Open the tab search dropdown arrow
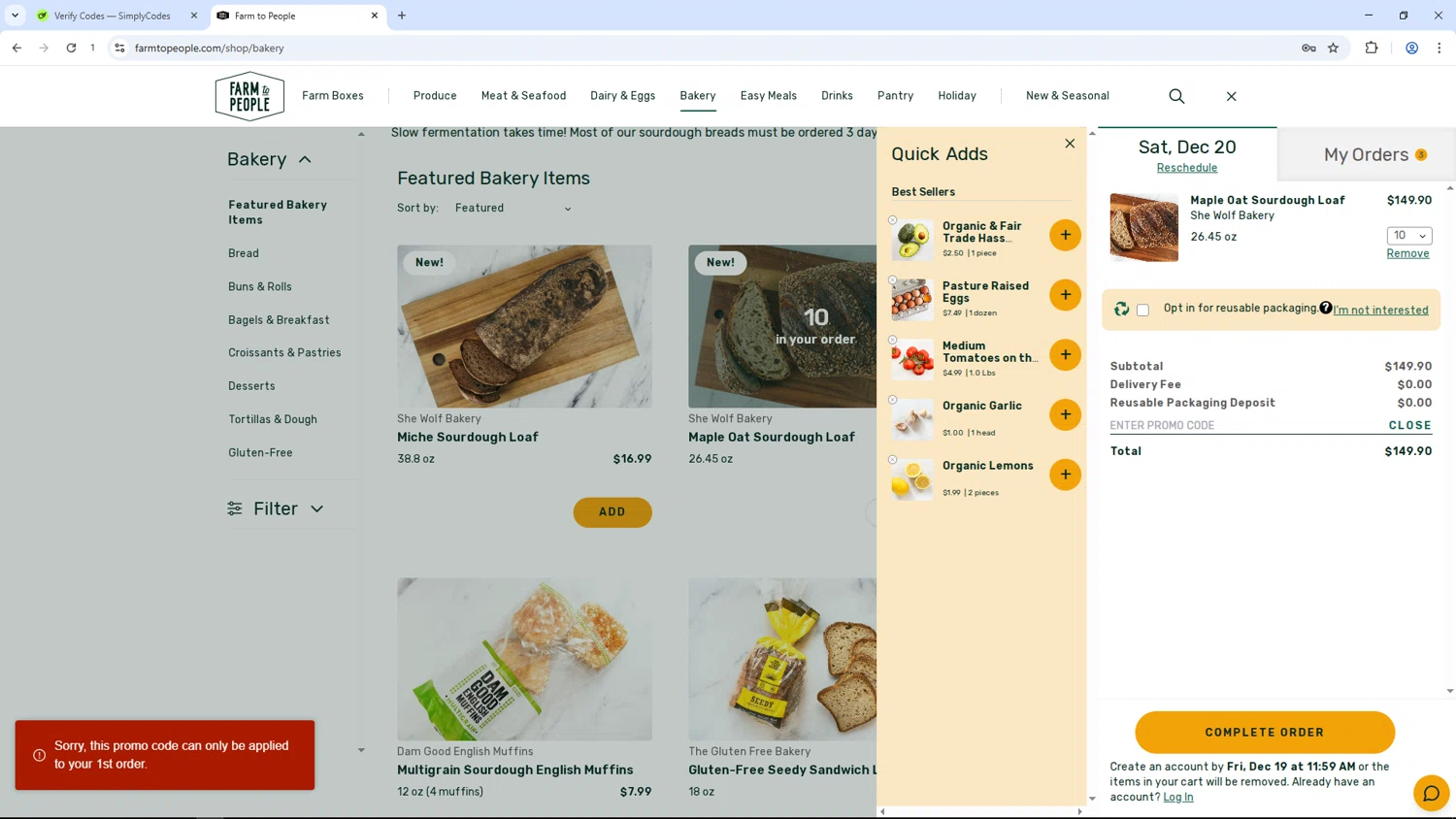Image resolution: width=1456 pixels, height=819 pixels. [15, 16]
